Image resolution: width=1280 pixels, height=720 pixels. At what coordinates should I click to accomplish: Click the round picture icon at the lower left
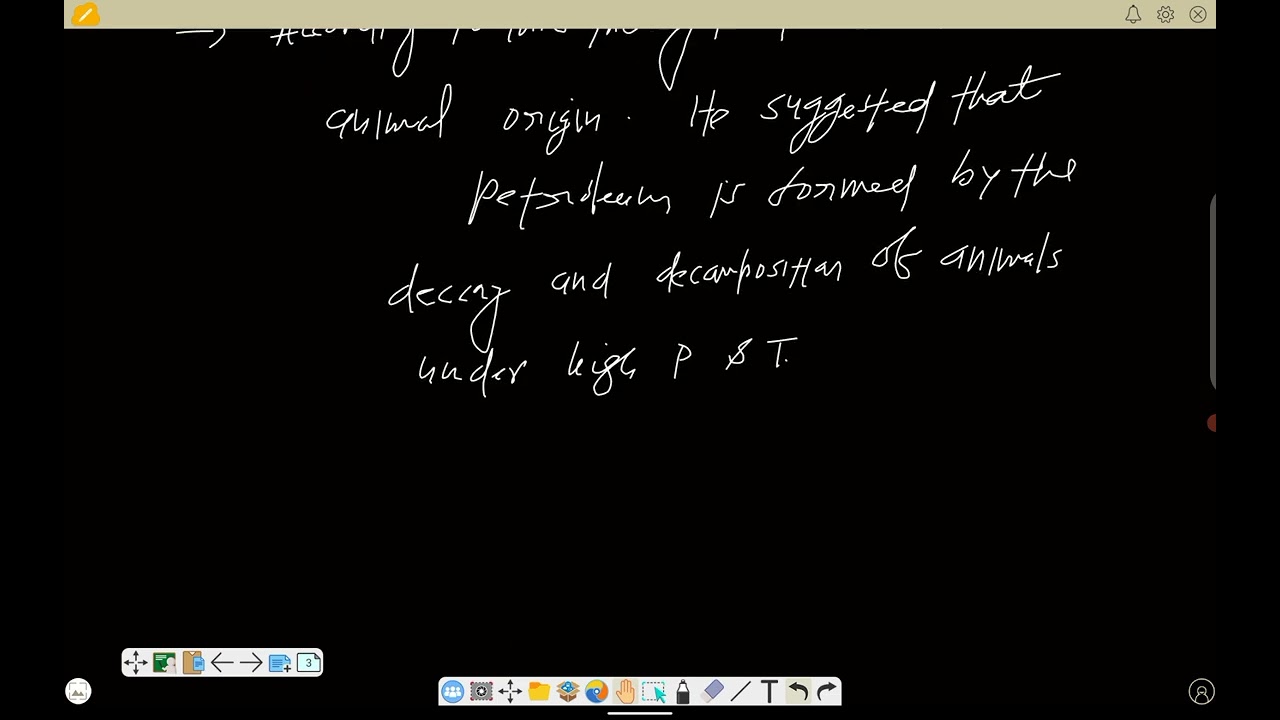pyautogui.click(x=78, y=691)
